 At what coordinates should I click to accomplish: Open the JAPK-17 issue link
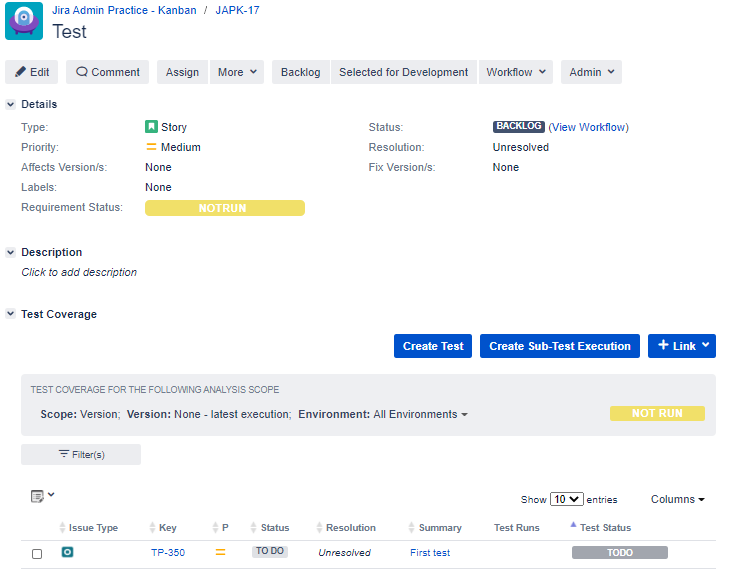[x=237, y=10]
